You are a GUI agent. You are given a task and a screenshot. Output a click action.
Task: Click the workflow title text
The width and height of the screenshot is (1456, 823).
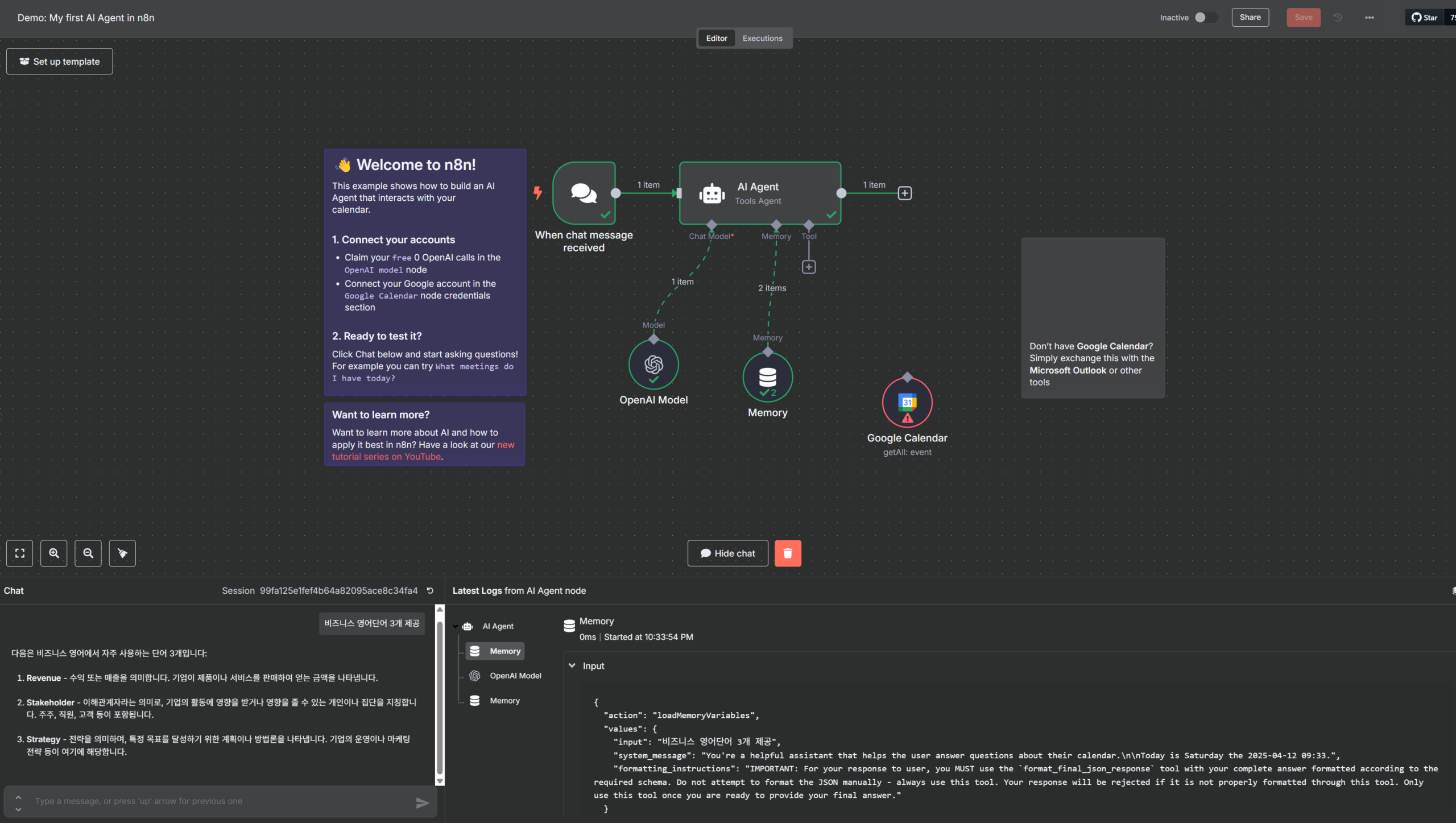pyautogui.click(x=86, y=18)
